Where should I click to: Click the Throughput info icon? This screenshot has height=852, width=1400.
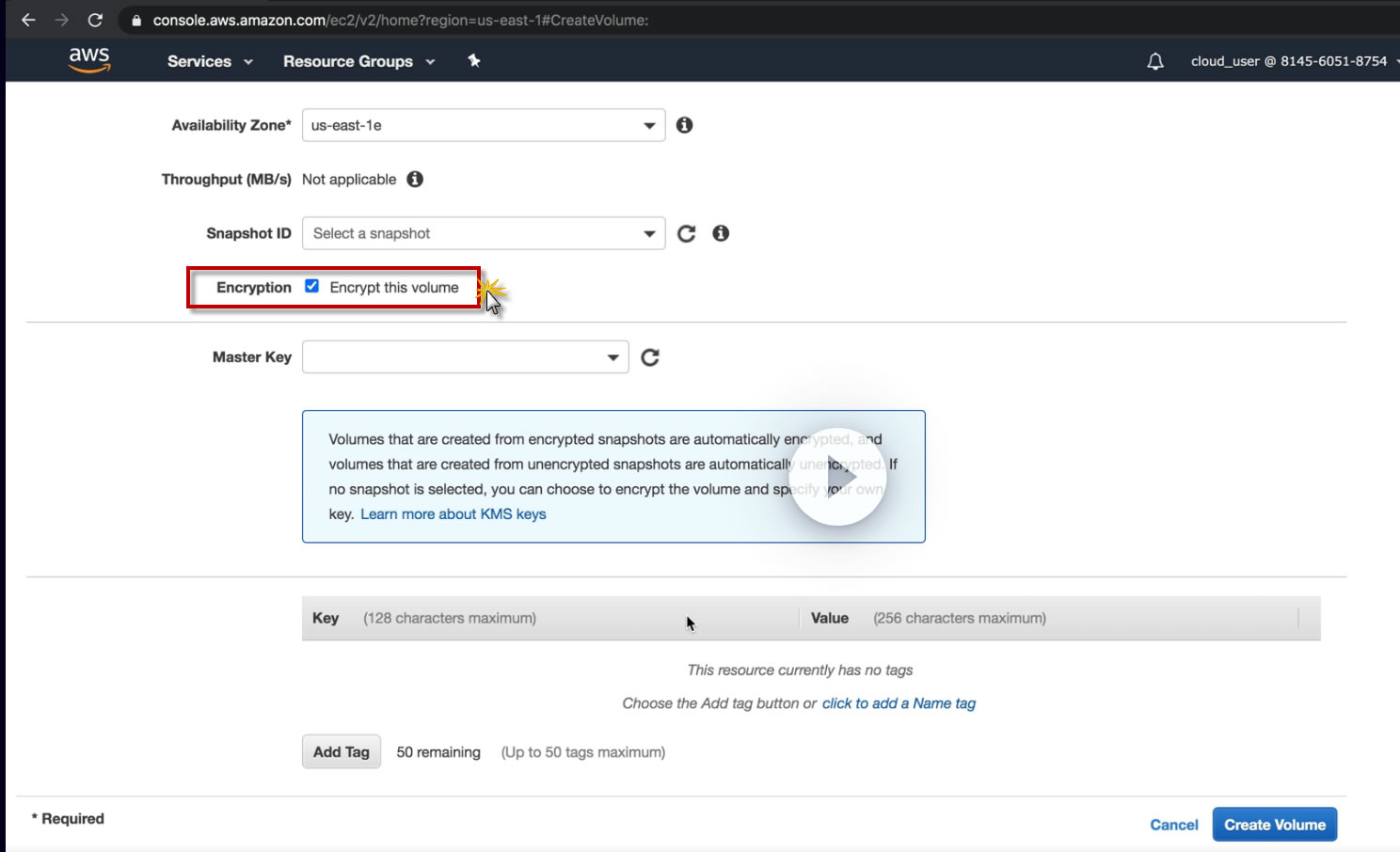pyautogui.click(x=415, y=179)
